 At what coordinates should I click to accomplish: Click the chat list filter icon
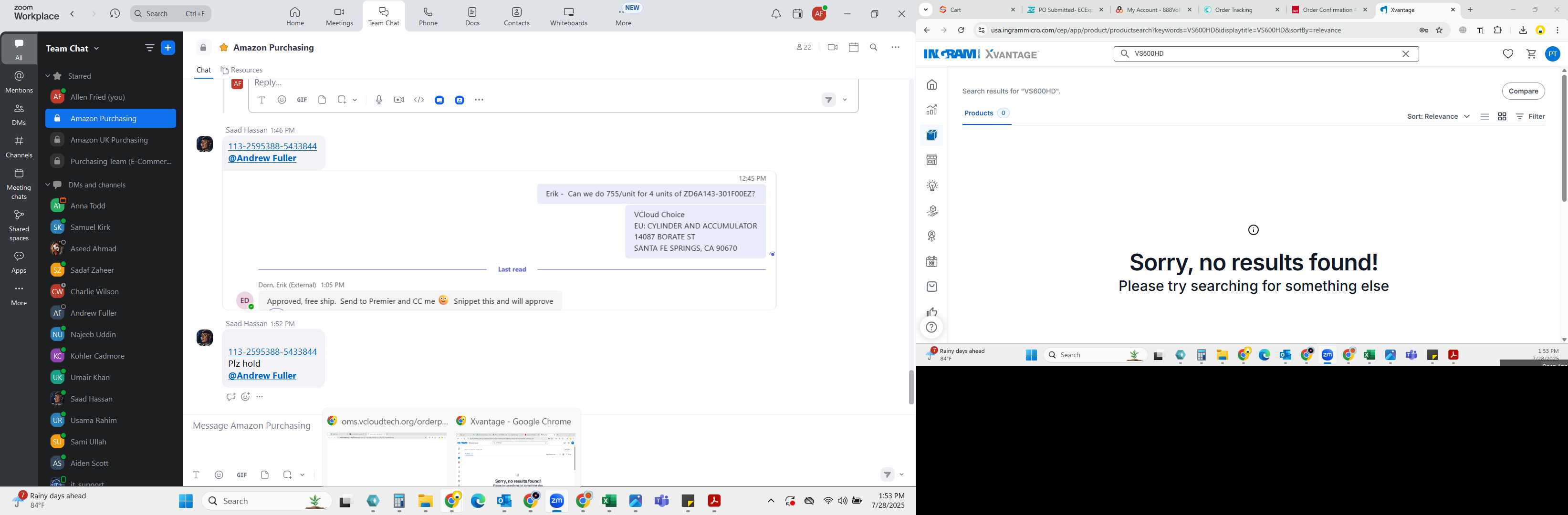click(x=149, y=48)
